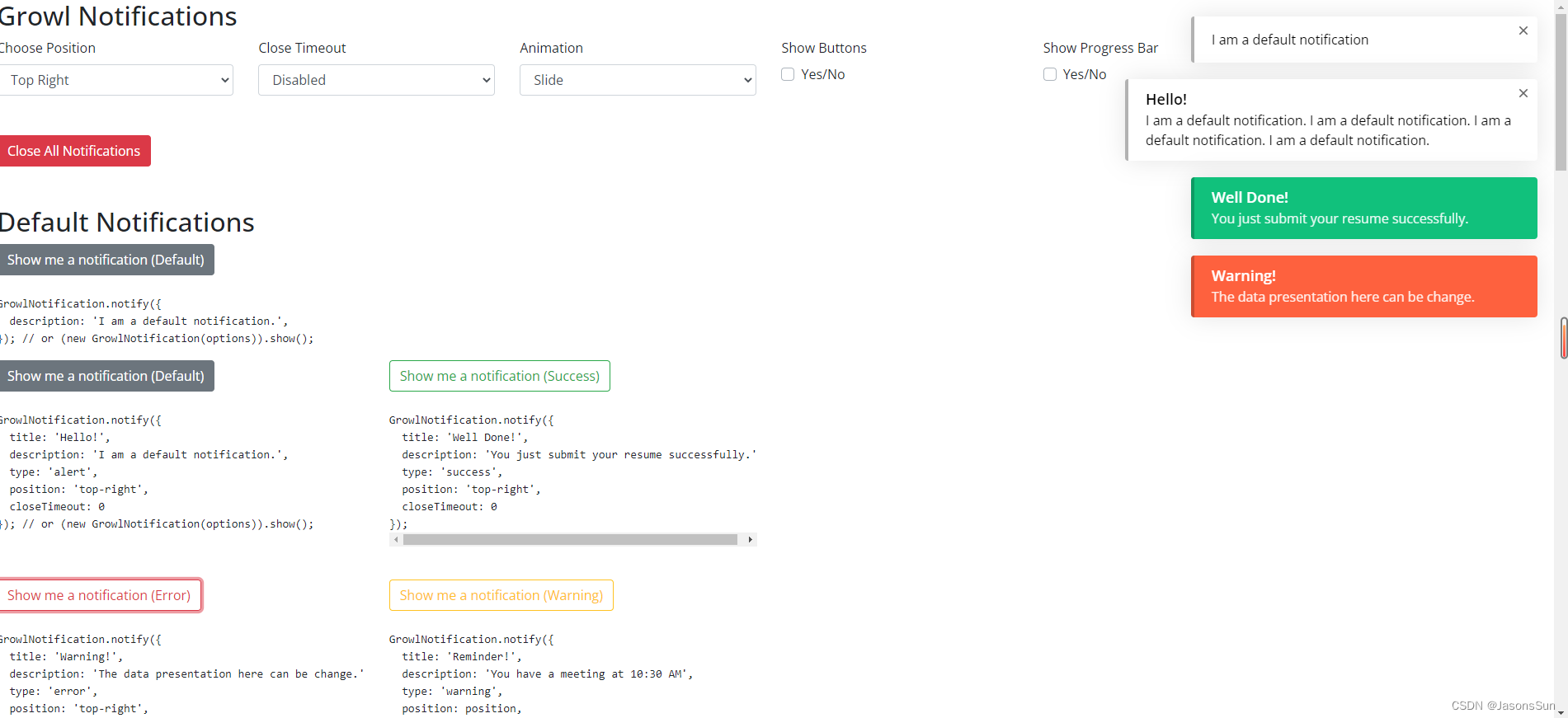
Task: Enable the Show Progress Bar Yes/No checkbox
Action: 1050,74
